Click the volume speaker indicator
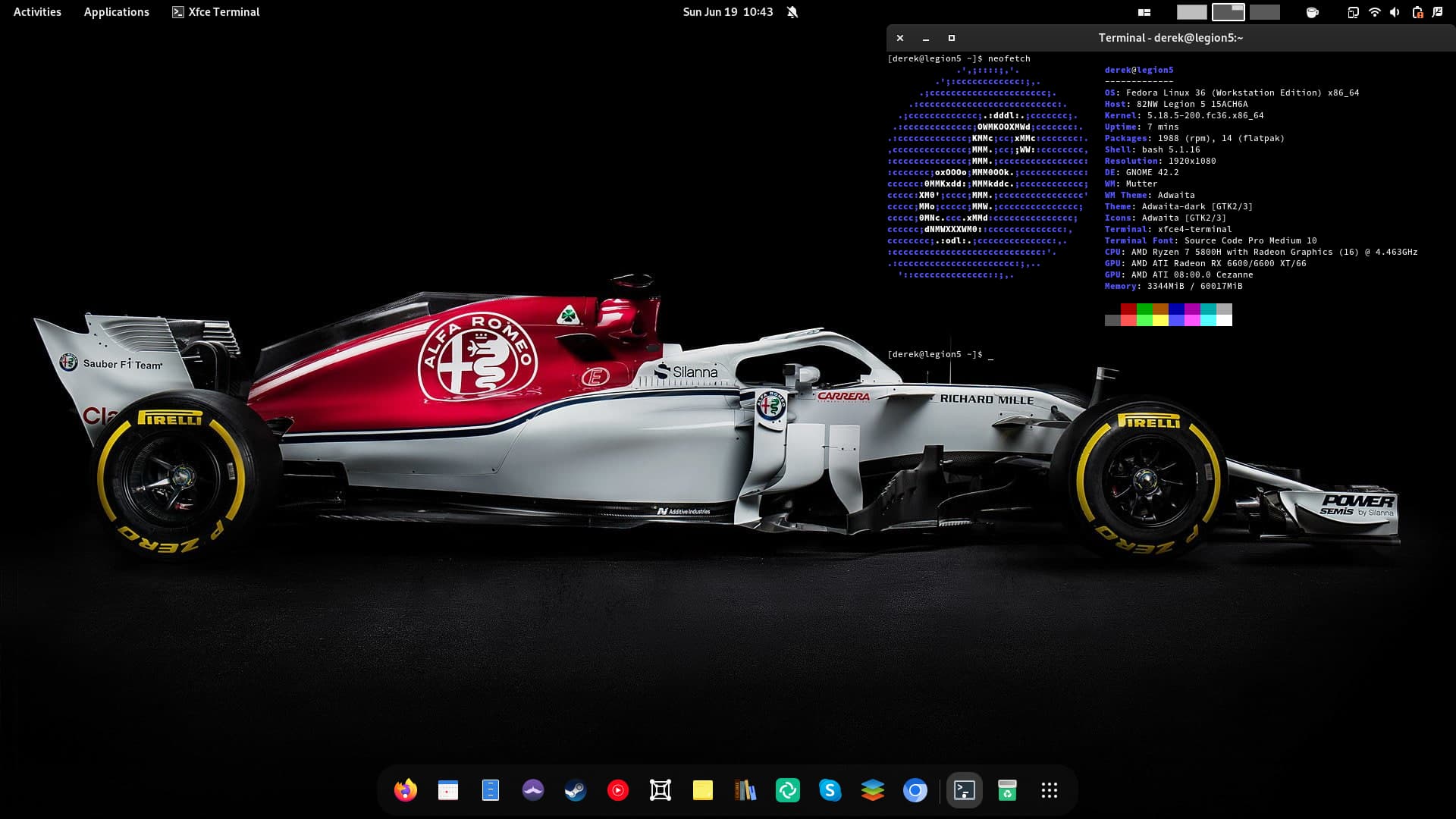 1395,12
